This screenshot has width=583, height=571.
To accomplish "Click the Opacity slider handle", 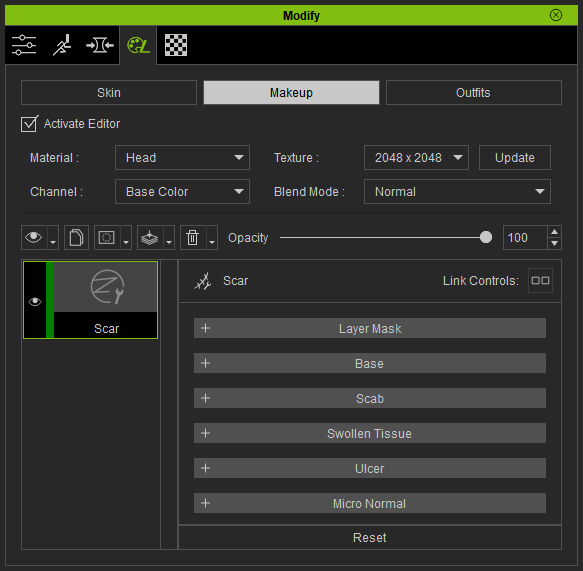I will (x=486, y=237).
